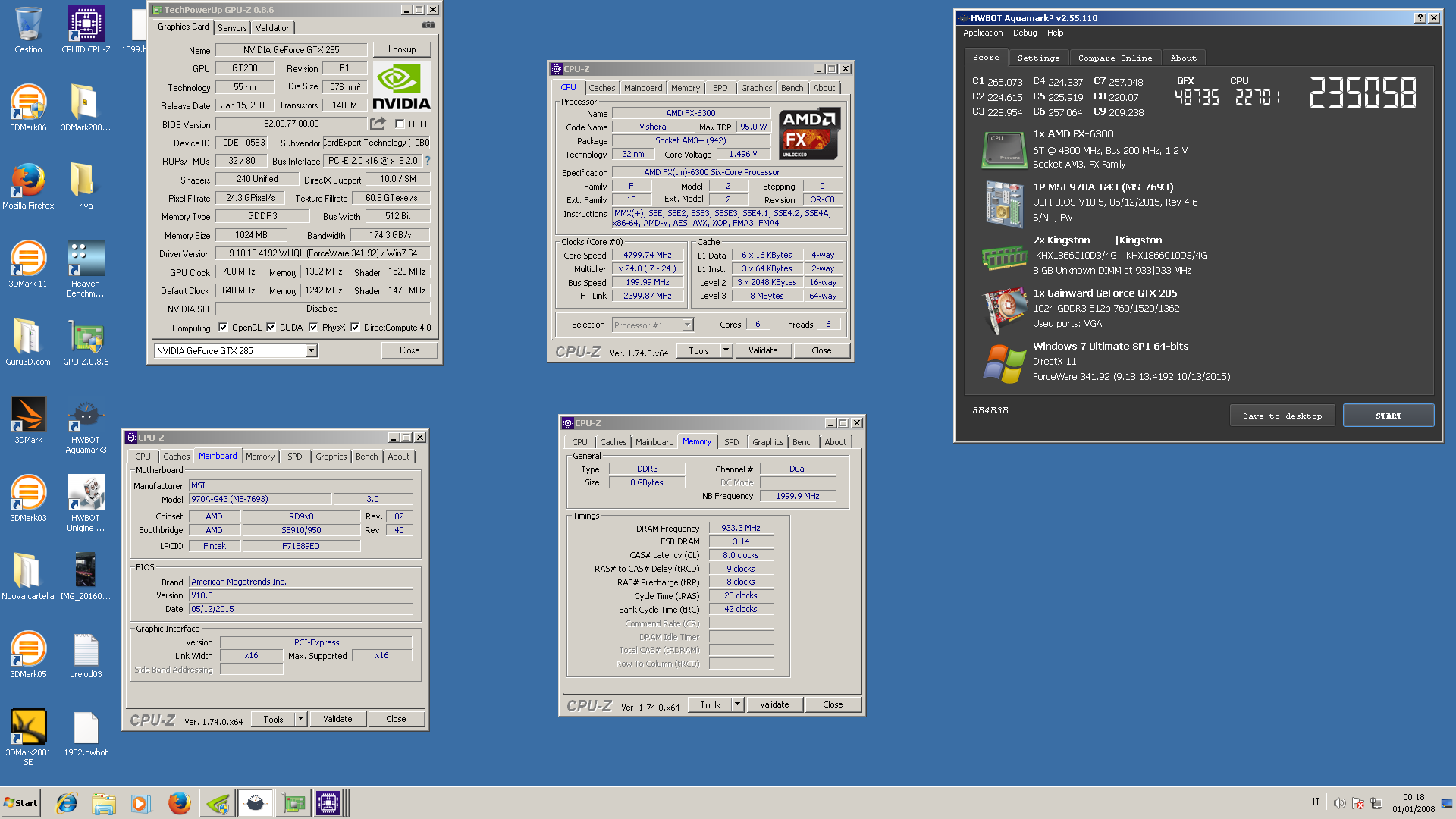
Task: Switch to Compare Online tab in Aquamark3
Action: 1115,58
